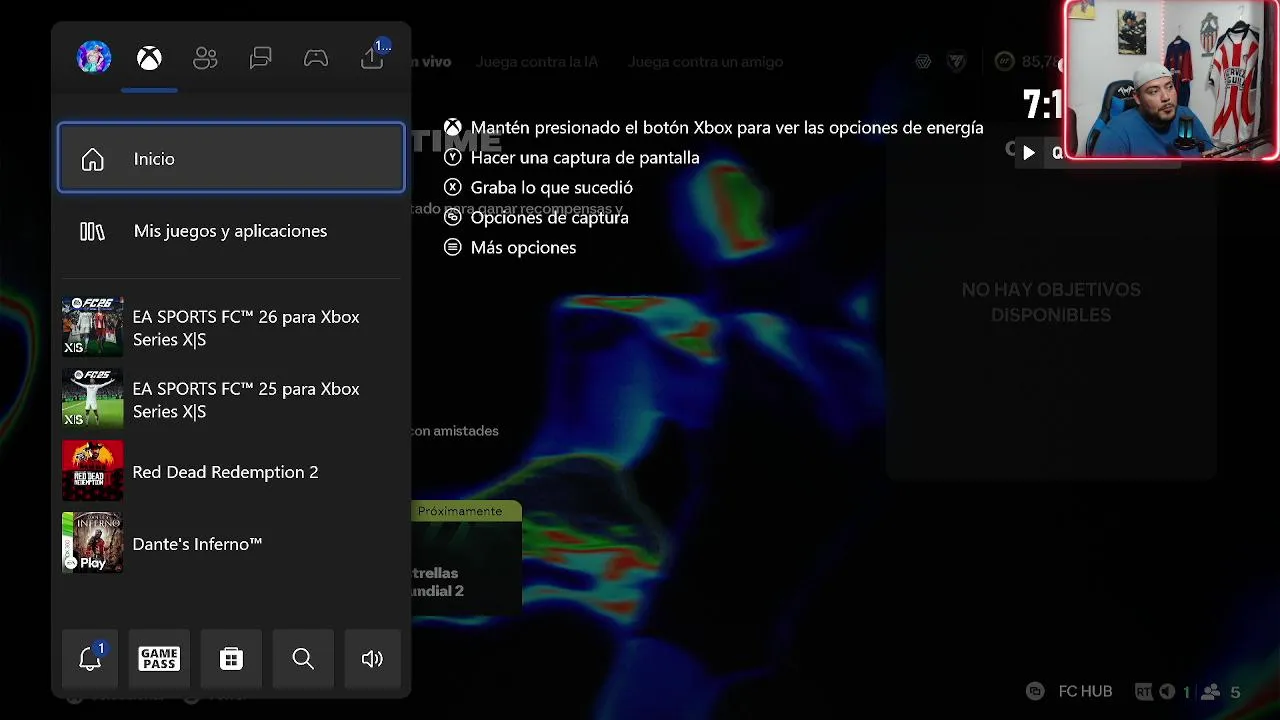Open the Microsoft Store icon

[x=231, y=658]
